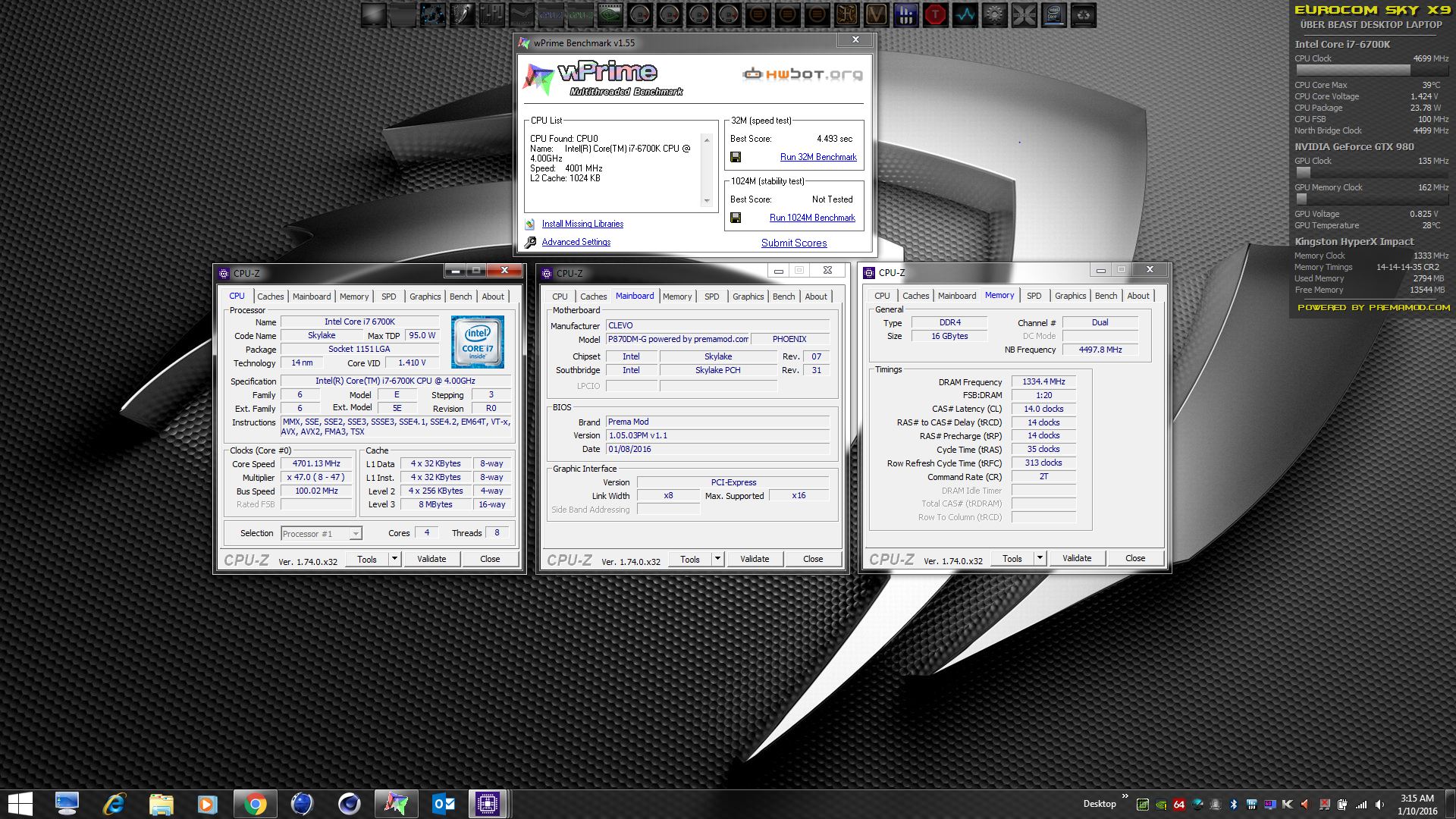Expand the Processor #1 selection dropdown

coord(355,534)
